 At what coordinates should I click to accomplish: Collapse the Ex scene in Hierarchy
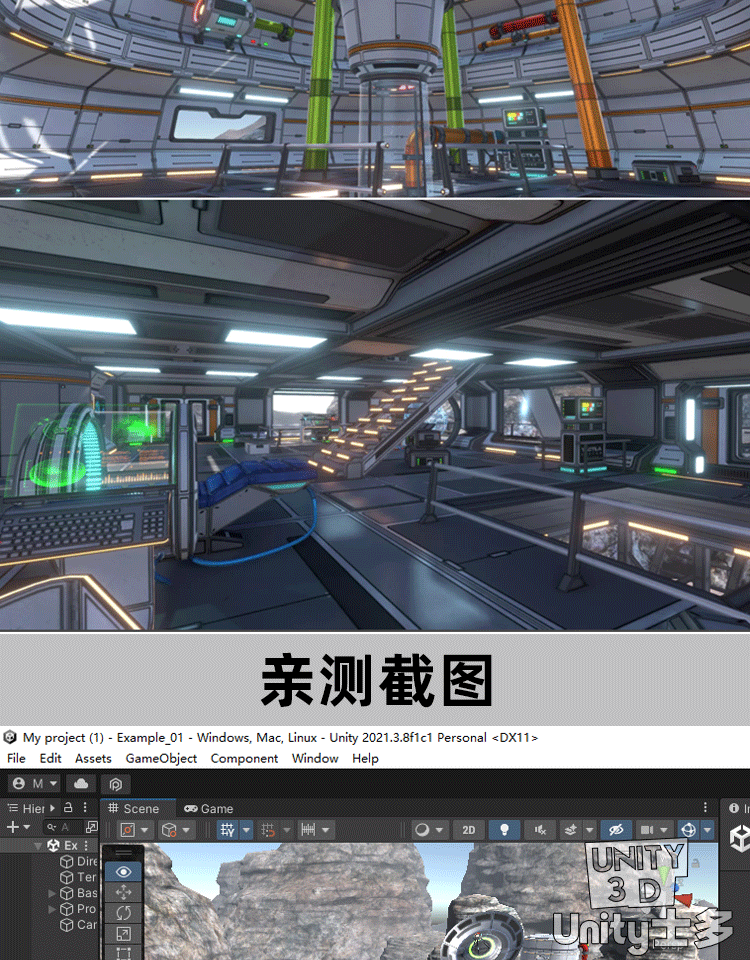[38, 846]
